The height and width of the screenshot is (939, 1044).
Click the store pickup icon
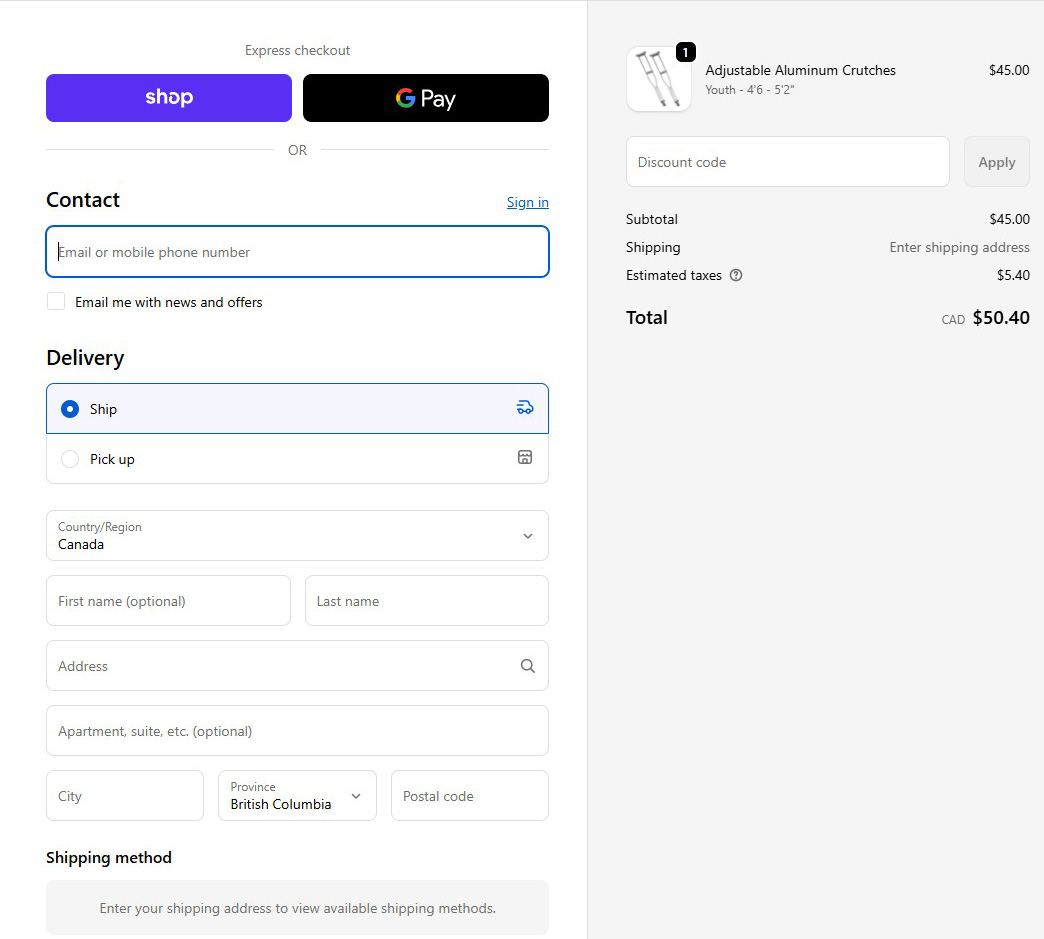click(525, 457)
